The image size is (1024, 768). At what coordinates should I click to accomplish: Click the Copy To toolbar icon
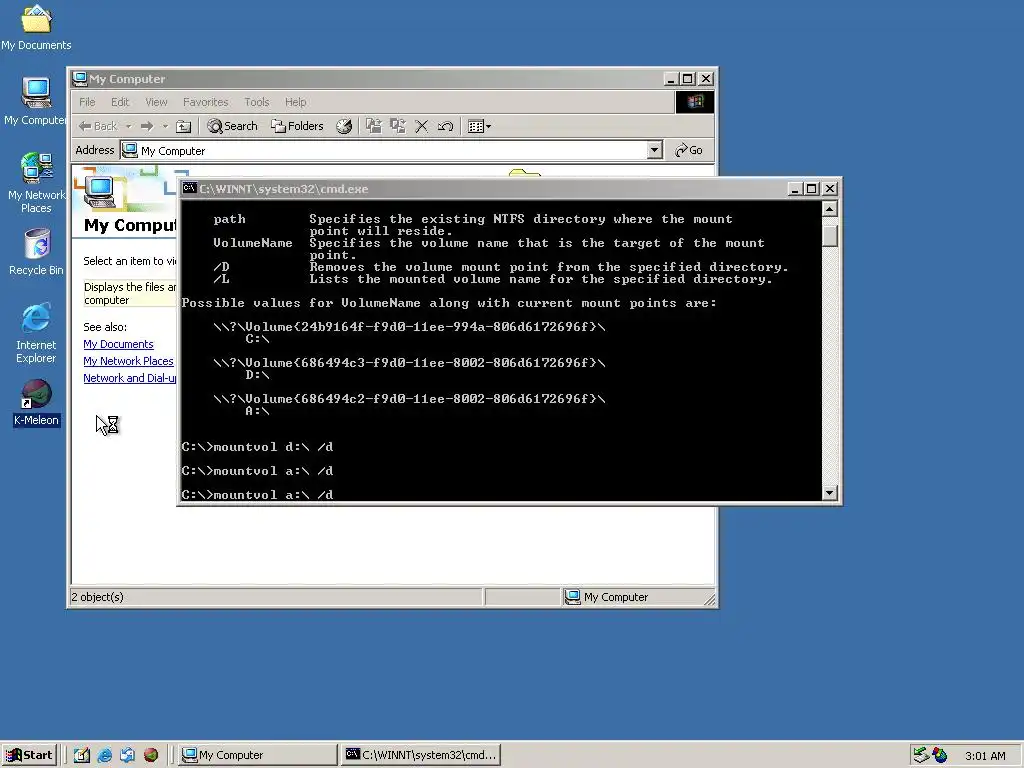[398, 126]
